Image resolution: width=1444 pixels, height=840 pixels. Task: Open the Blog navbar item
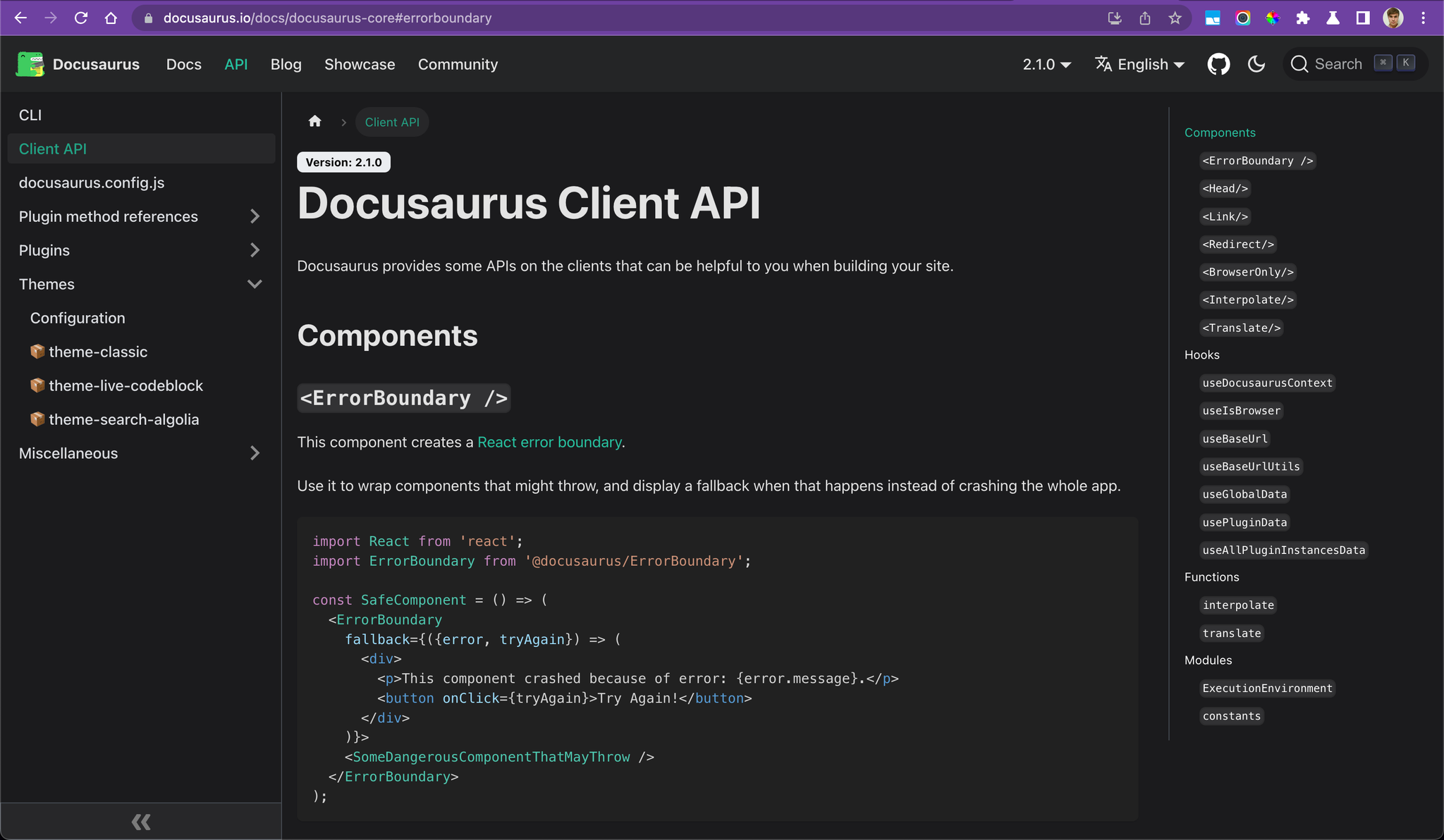tap(286, 64)
